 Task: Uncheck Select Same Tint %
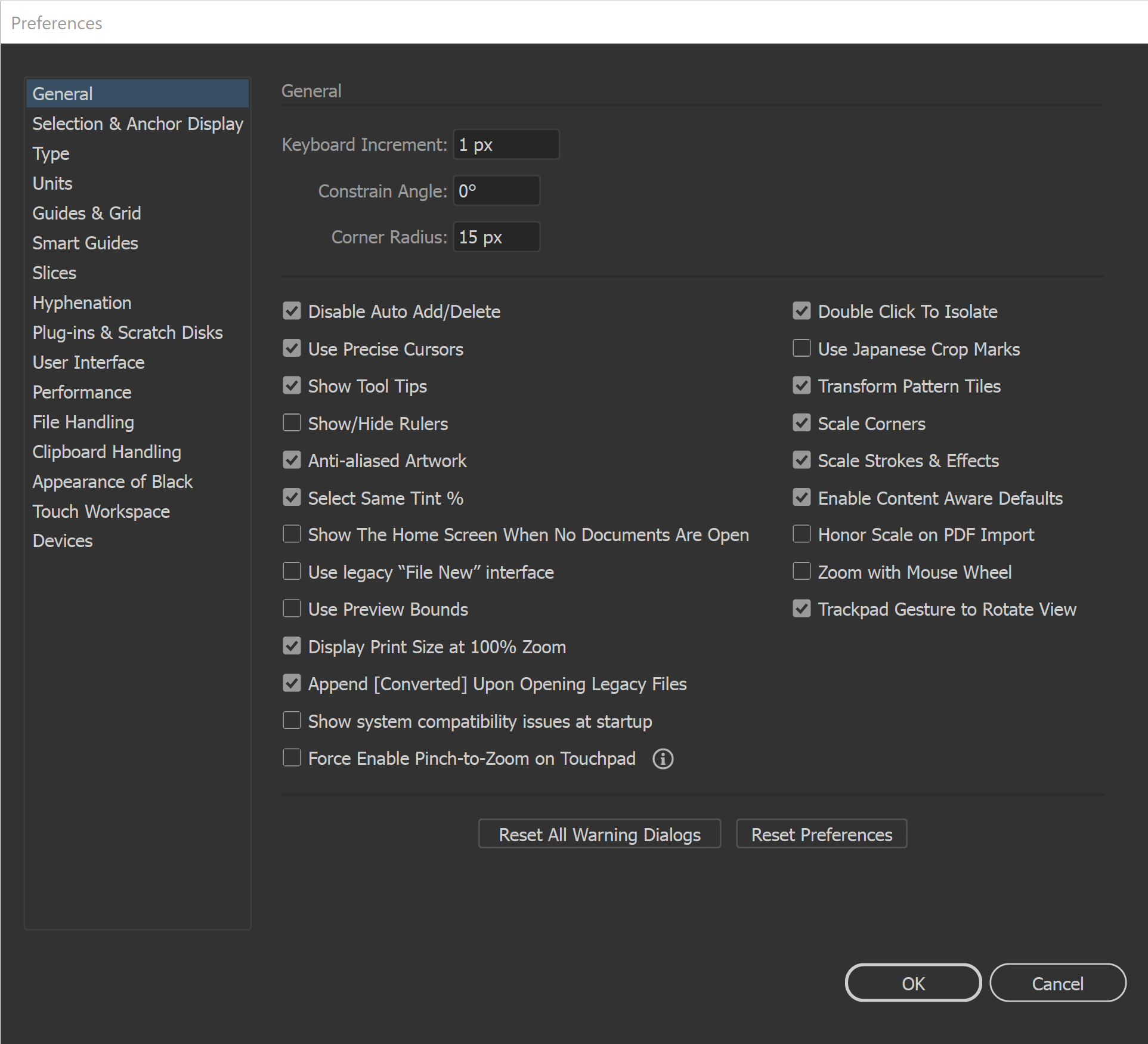292,498
